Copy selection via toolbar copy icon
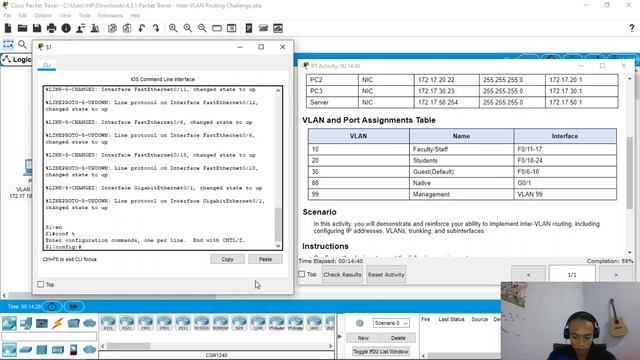Image resolution: width=640 pixels, height=360 pixels. pyautogui.click(x=112, y=28)
